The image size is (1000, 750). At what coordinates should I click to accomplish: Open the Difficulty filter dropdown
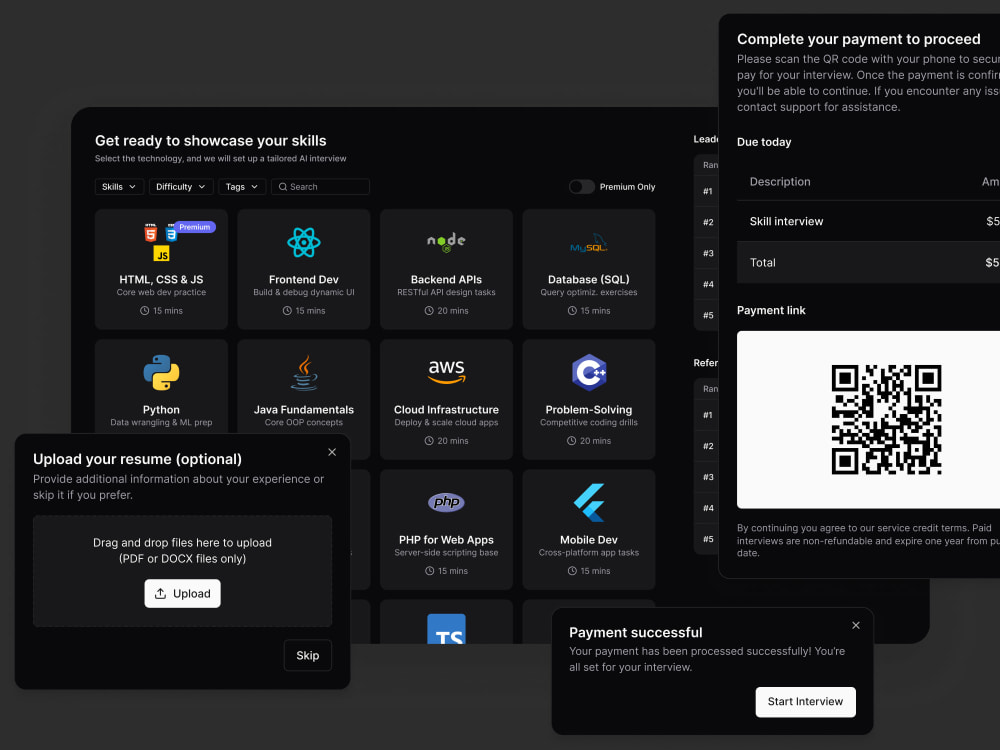point(181,187)
